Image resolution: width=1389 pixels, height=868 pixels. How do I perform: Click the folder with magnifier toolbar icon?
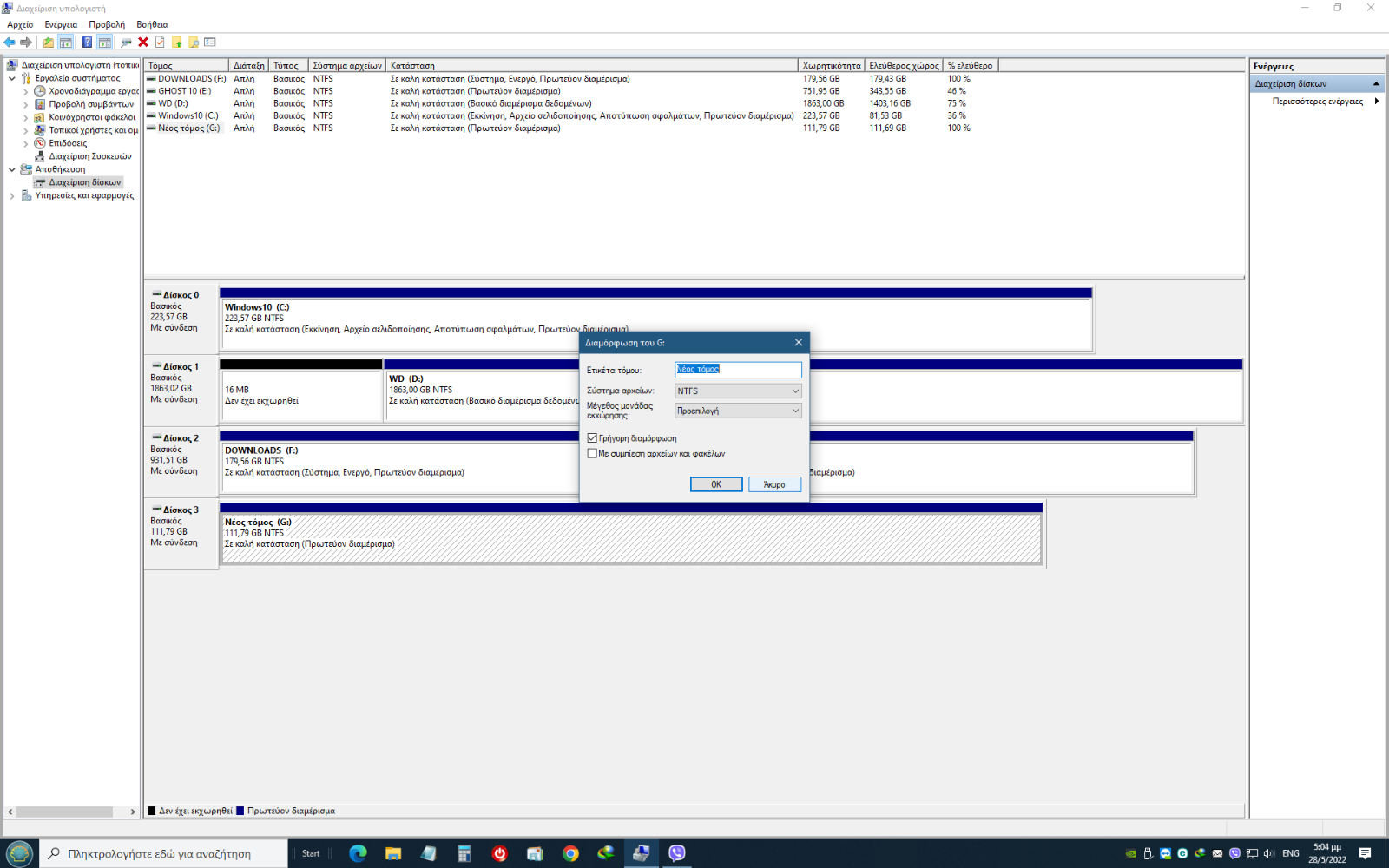(x=194, y=42)
